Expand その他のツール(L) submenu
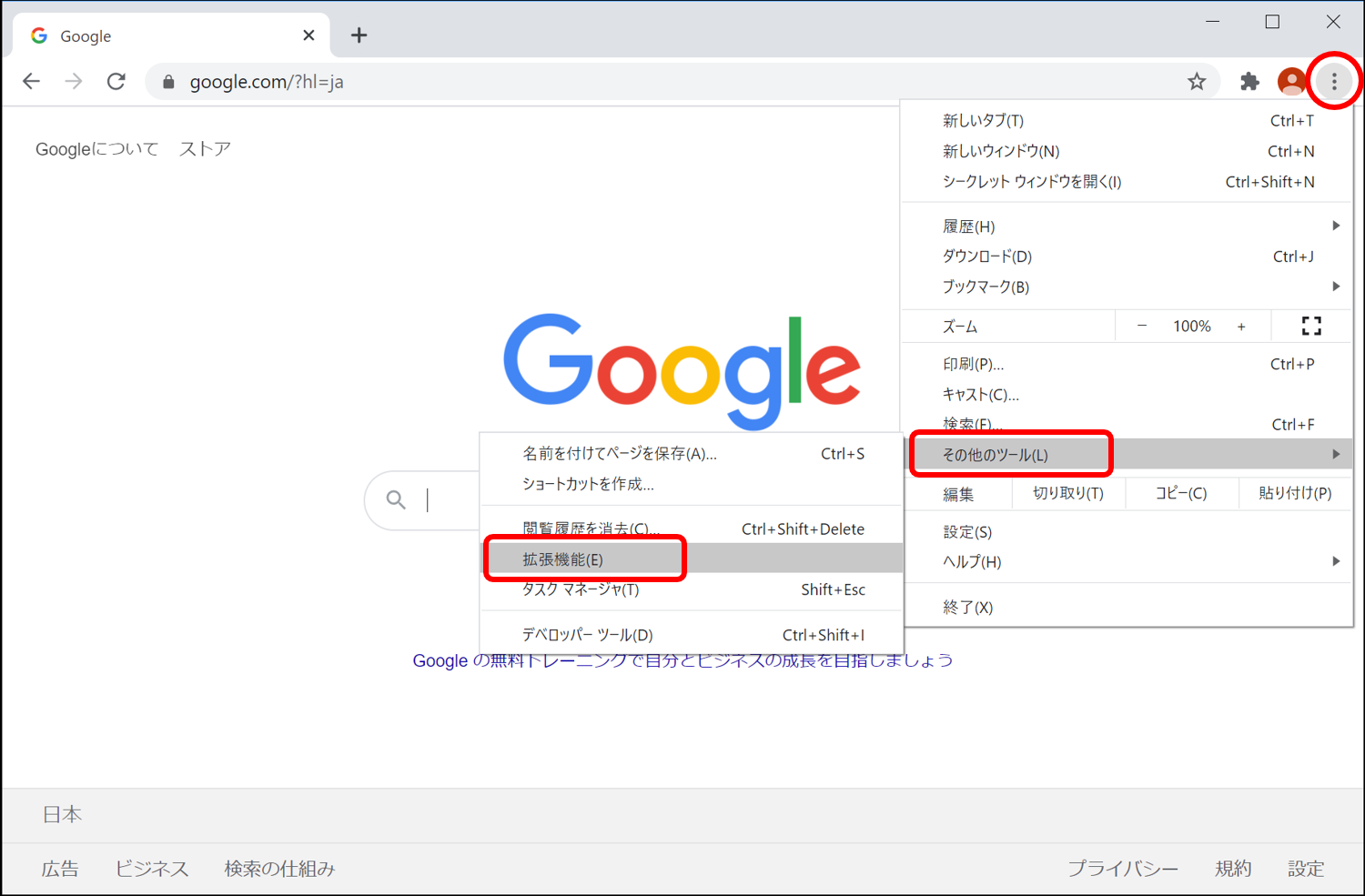Viewport: 1365px width, 896px height. pos(1128,454)
